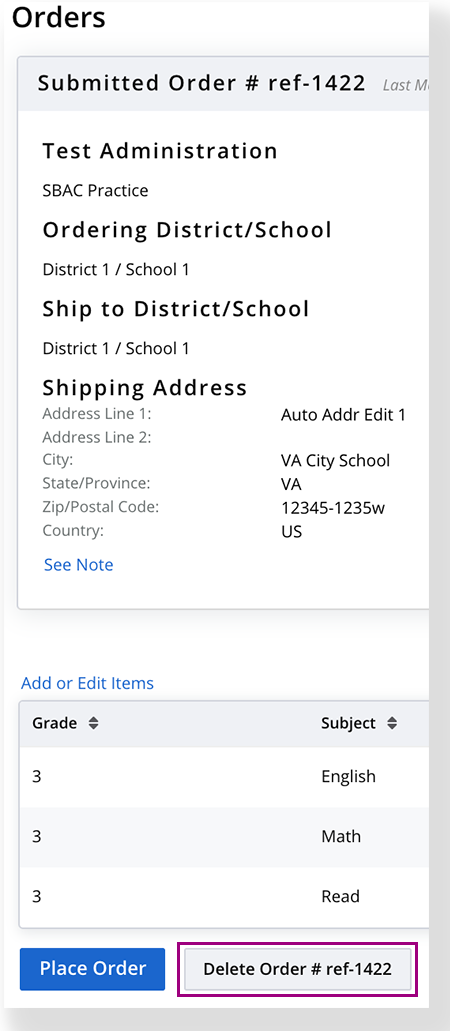Select the Read subject row
This screenshot has width=450, height=1031.
coord(224,896)
